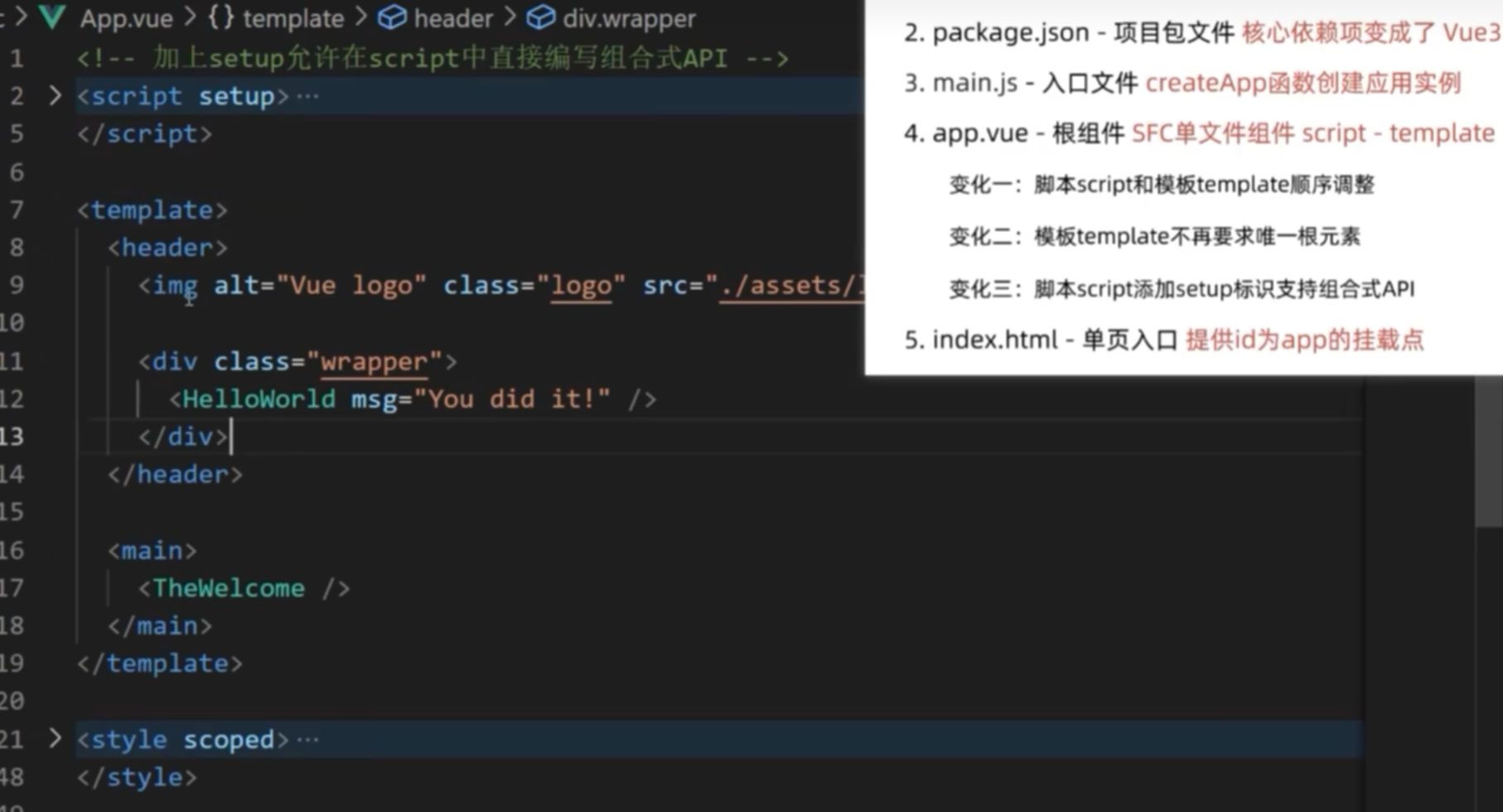Click the curly braces icon before template
1503x812 pixels.
click(x=220, y=17)
